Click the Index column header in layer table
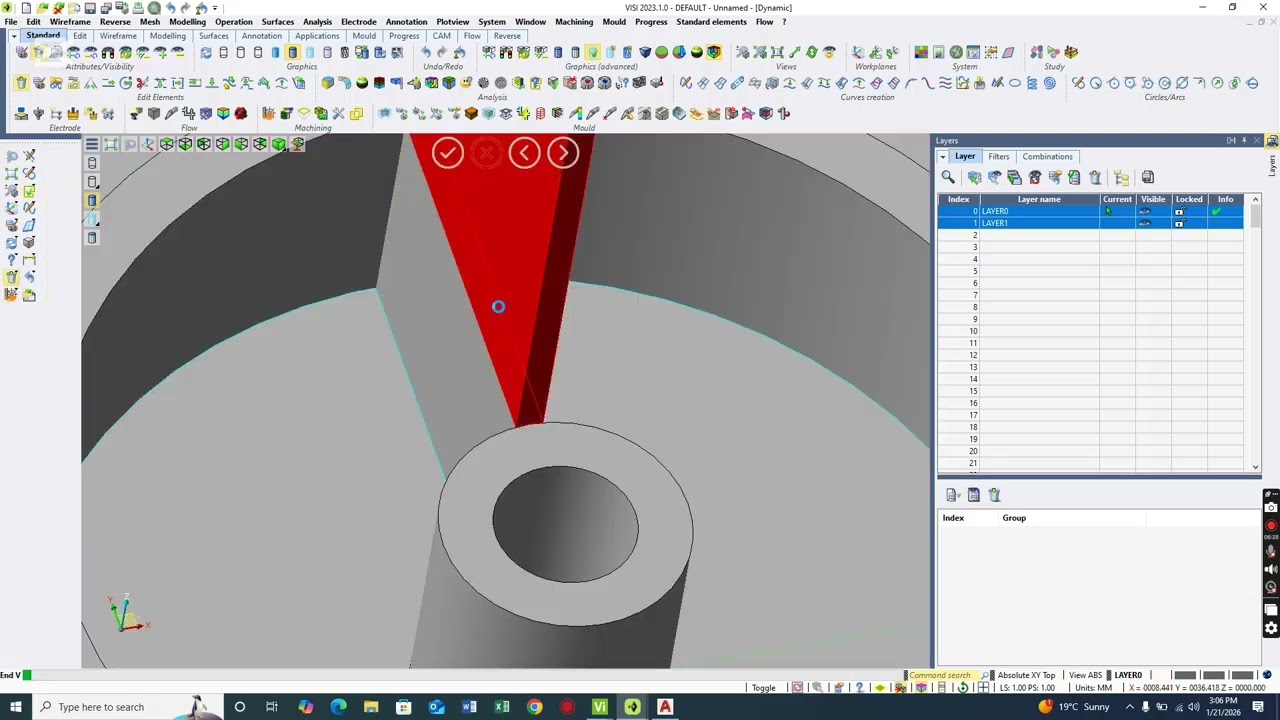This screenshot has width=1280, height=720. 958,199
